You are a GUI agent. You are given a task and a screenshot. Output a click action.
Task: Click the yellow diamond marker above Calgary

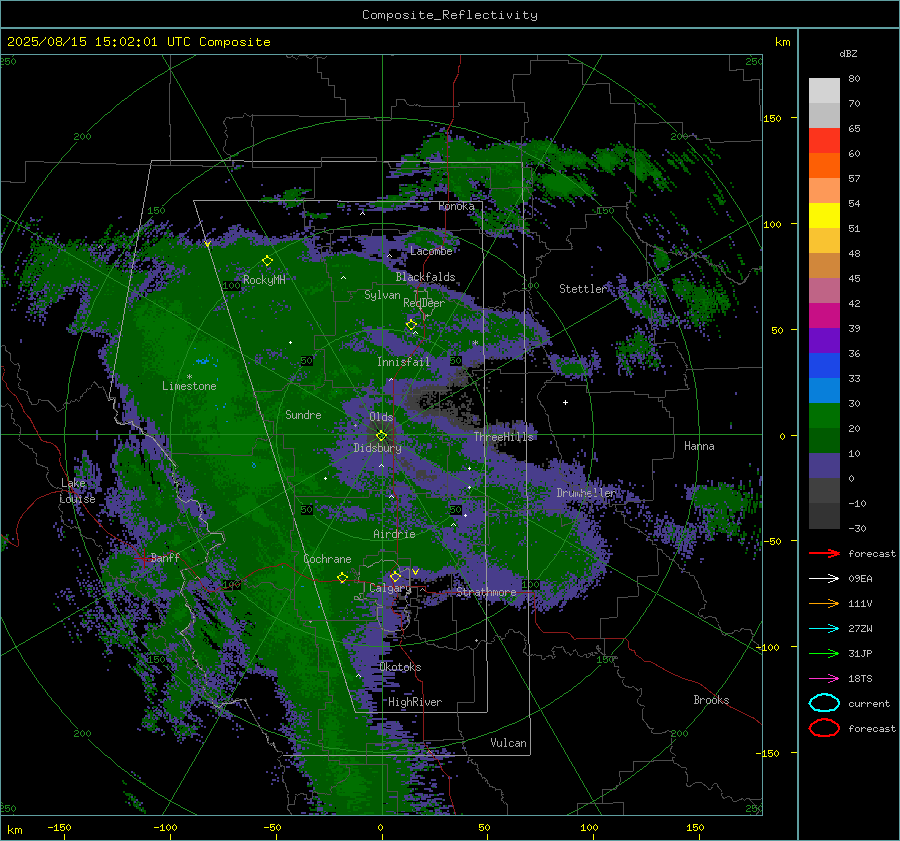tap(395, 576)
